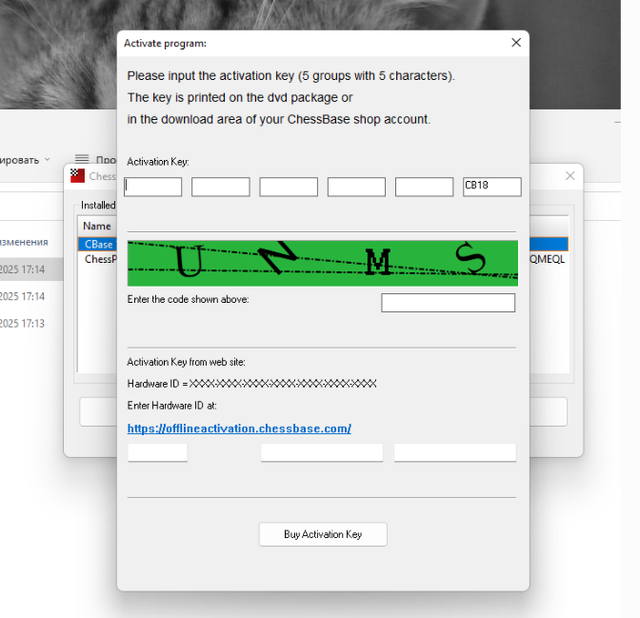Click the ChessBase app icon in background window title
Screen dimensions: 640x618
[x=77, y=176]
